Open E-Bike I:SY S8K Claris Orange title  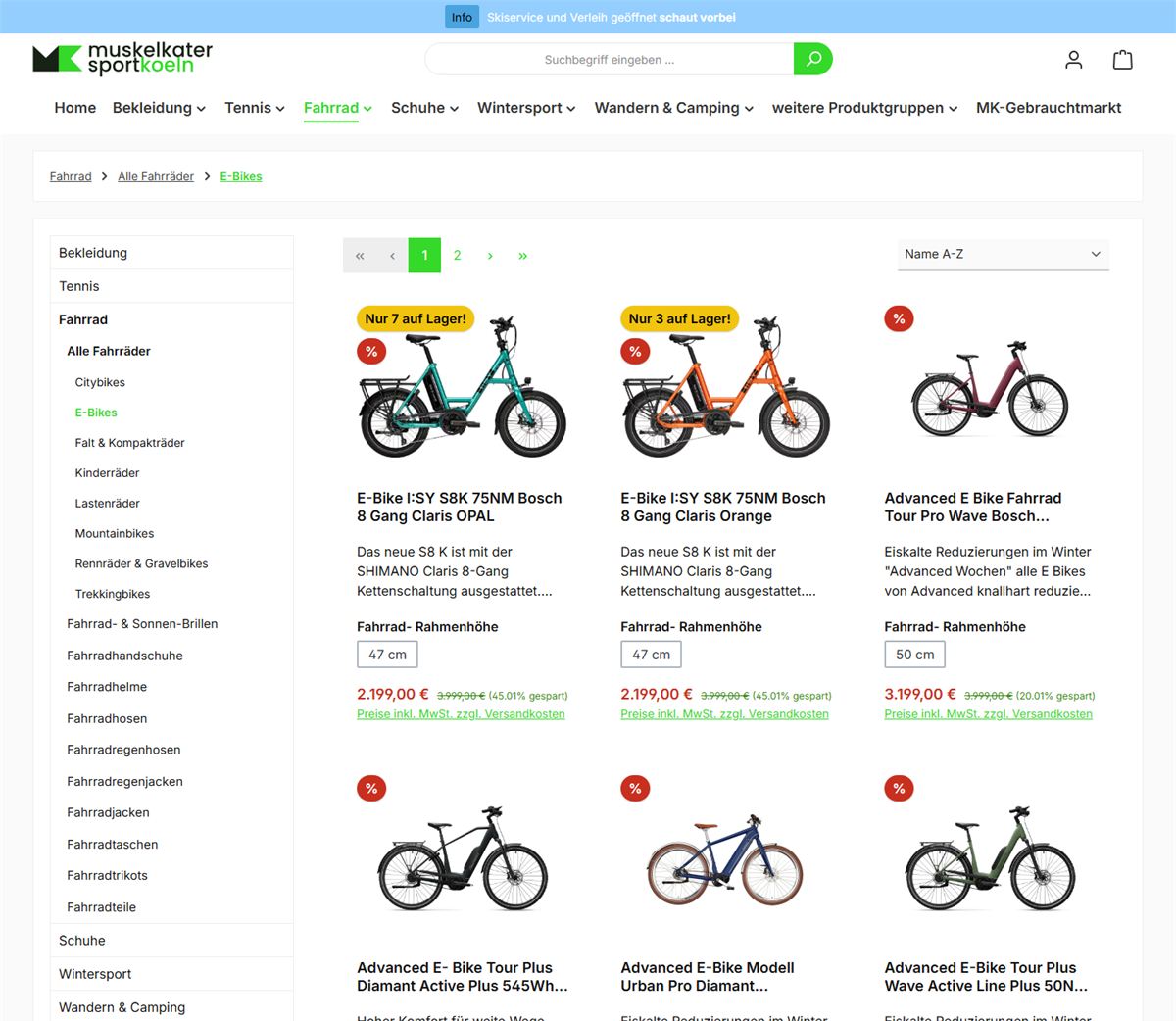coord(723,507)
